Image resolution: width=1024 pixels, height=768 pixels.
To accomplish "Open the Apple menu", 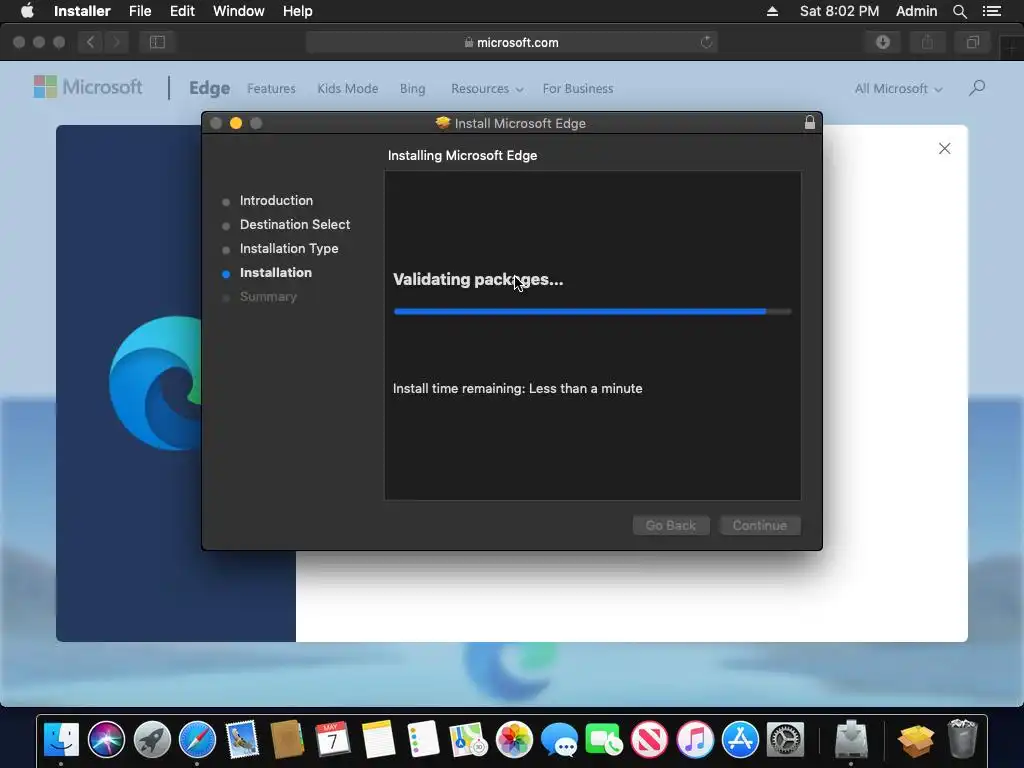I will (x=27, y=11).
